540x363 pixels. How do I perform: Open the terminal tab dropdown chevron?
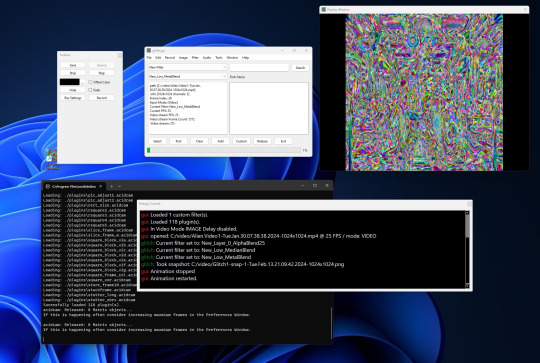(120, 186)
